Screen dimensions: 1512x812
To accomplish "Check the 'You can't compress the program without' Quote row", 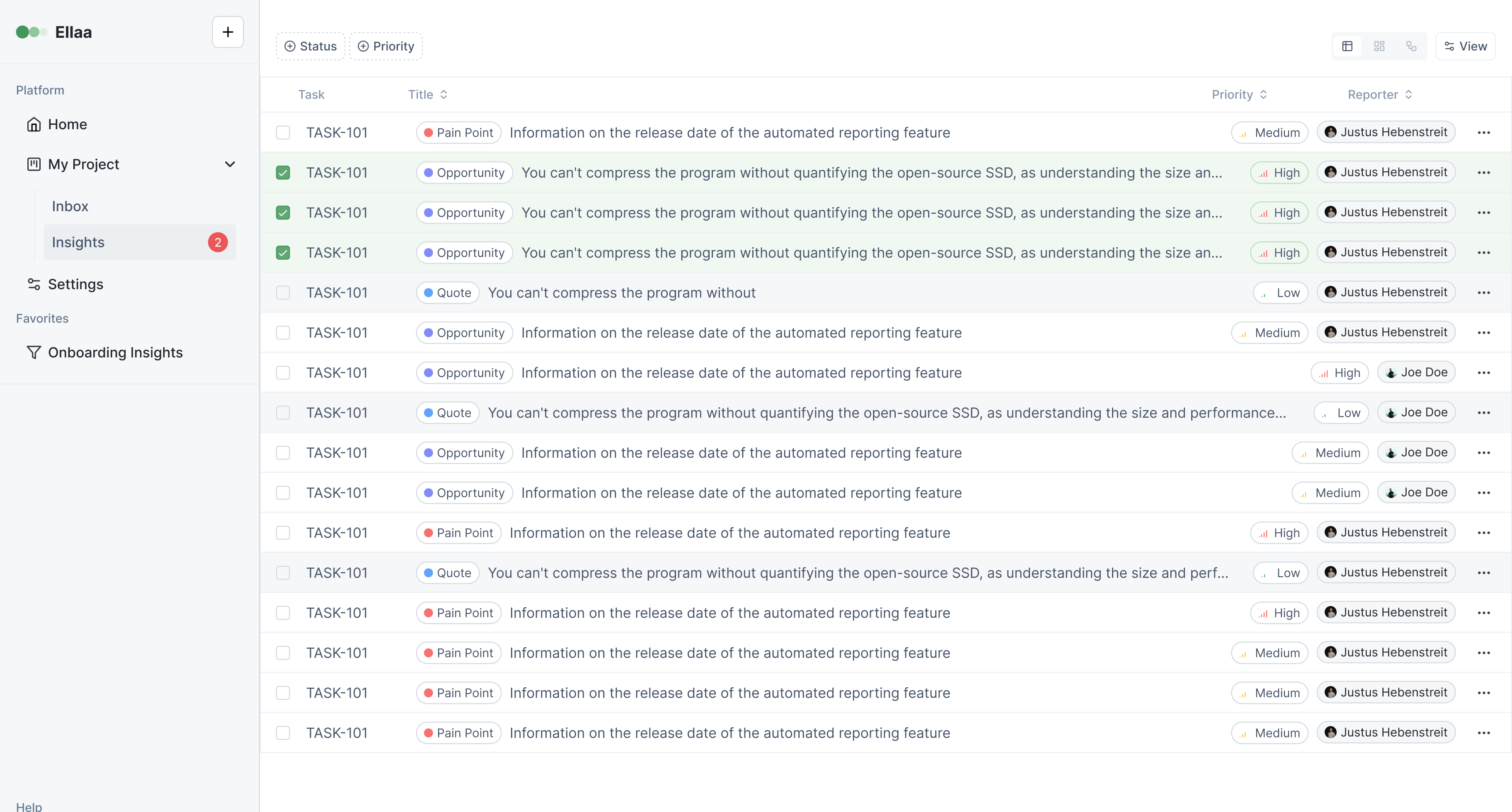I will click(x=283, y=292).
